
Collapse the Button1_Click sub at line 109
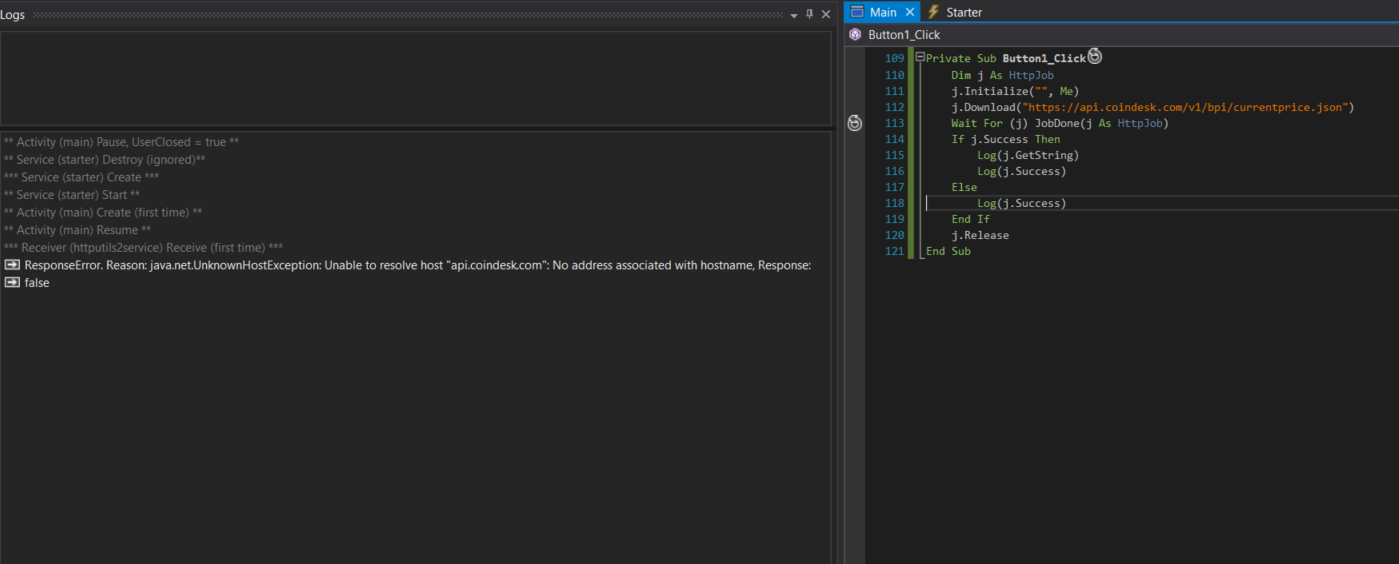920,58
